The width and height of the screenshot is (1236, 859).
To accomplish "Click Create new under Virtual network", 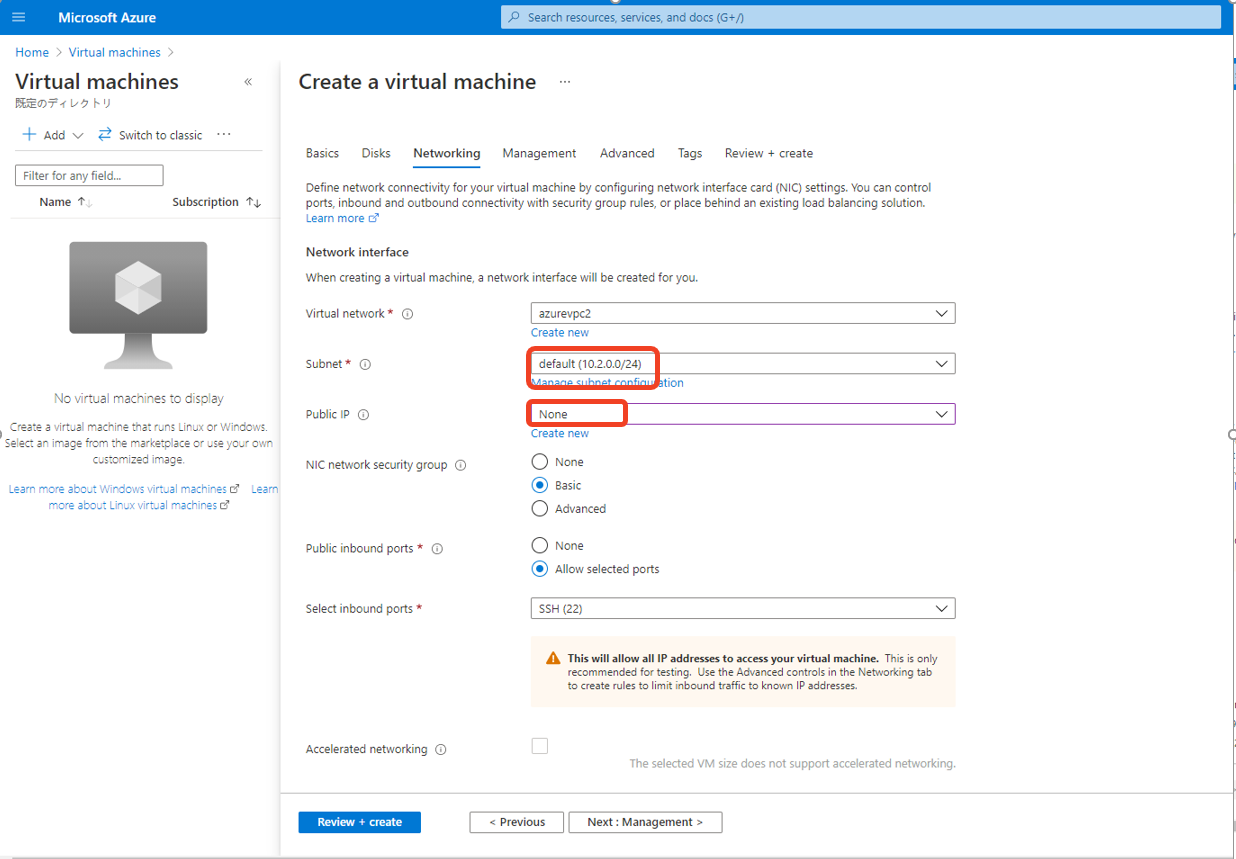I will pyautogui.click(x=560, y=332).
